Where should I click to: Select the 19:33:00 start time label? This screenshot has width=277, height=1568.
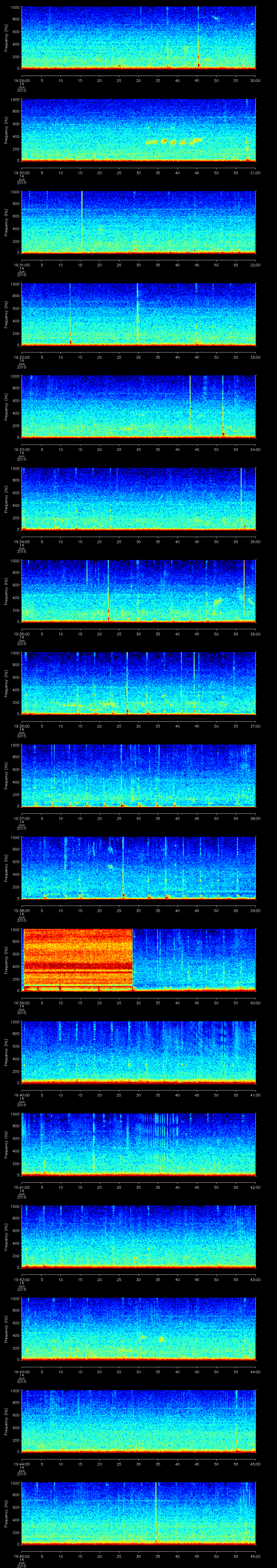pyautogui.click(x=21, y=449)
